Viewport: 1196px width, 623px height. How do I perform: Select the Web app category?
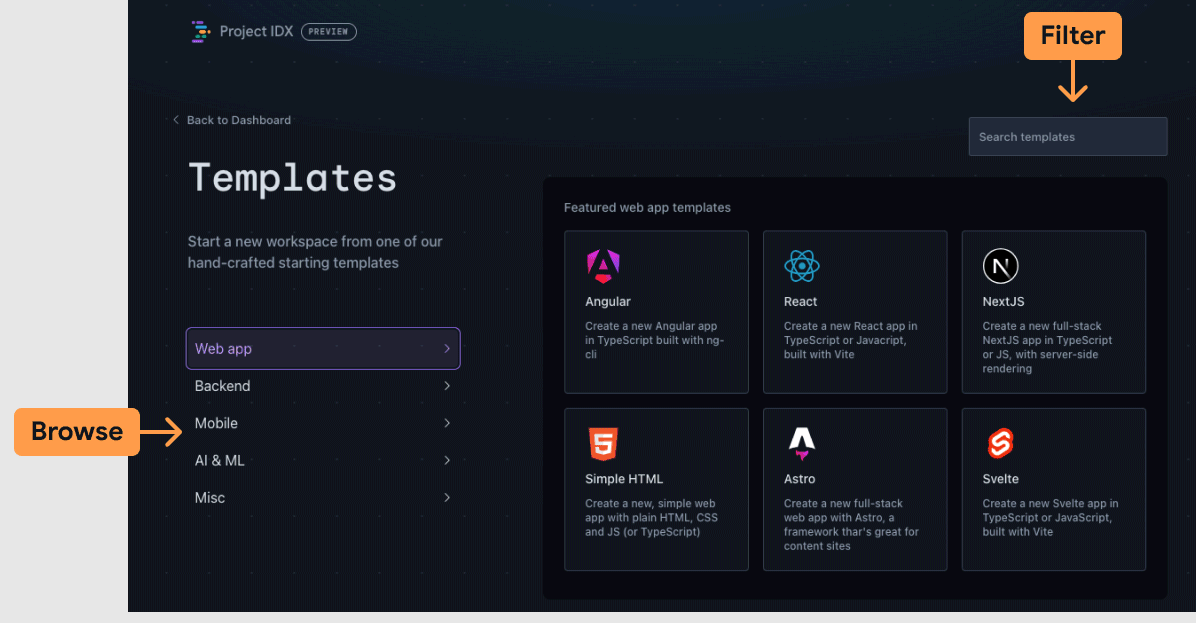click(323, 348)
